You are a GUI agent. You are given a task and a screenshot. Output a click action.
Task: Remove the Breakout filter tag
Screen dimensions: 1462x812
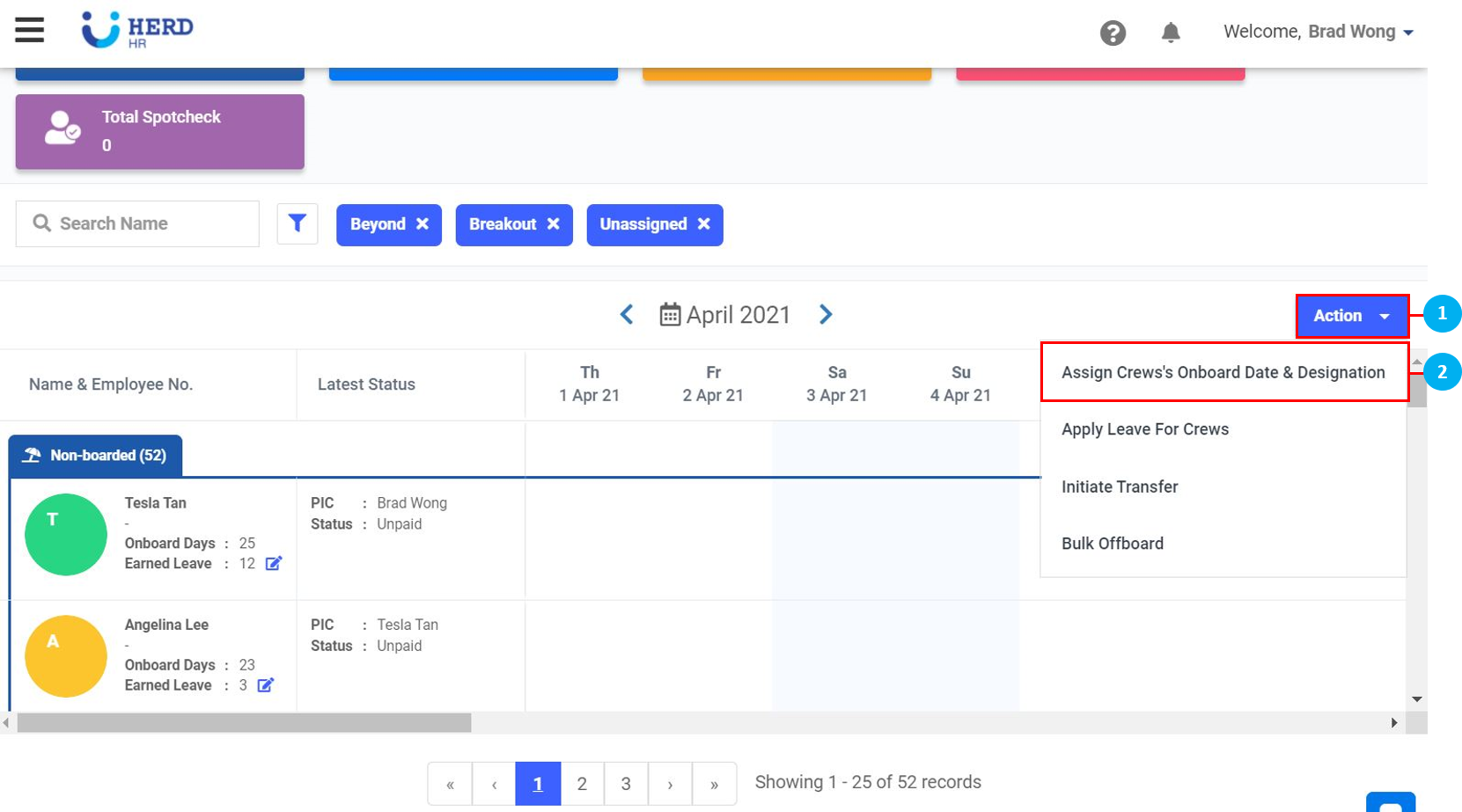point(553,224)
